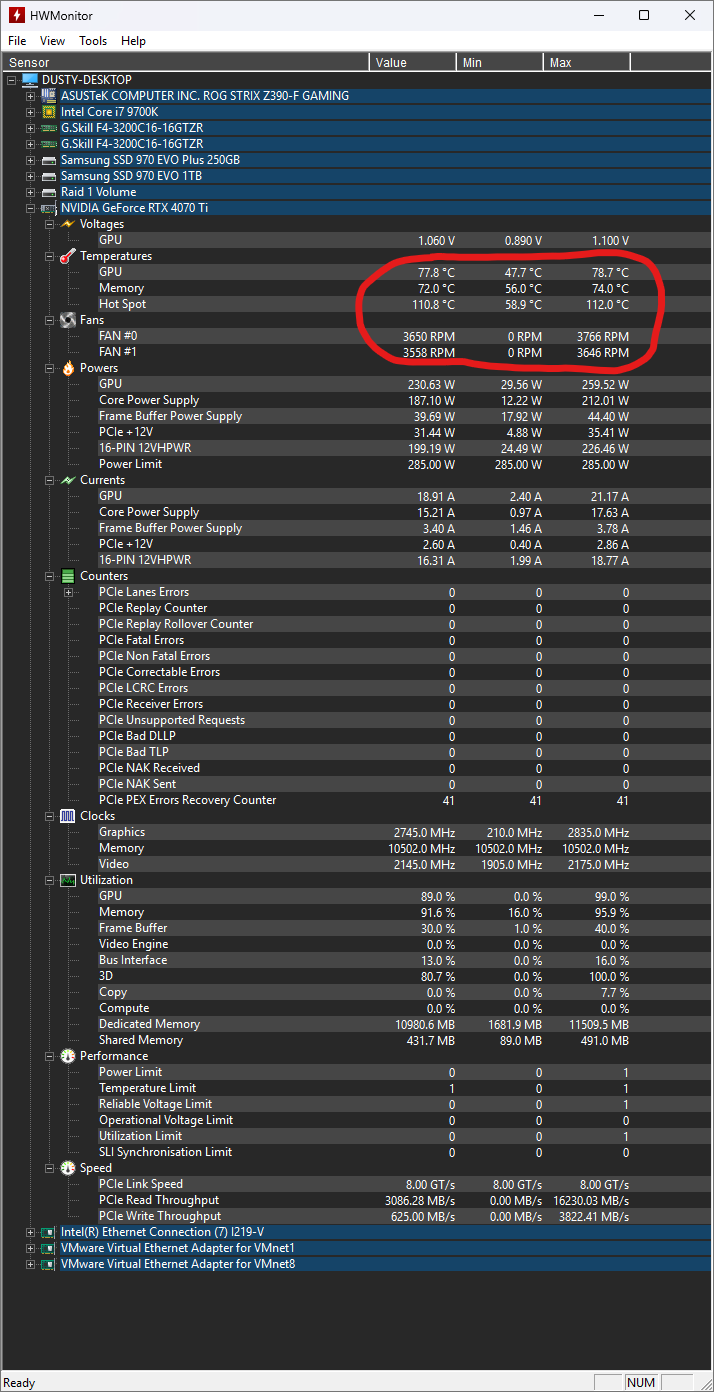The height and width of the screenshot is (1392, 714).
Task: Click the Fans fan icon
Action: (x=68, y=320)
